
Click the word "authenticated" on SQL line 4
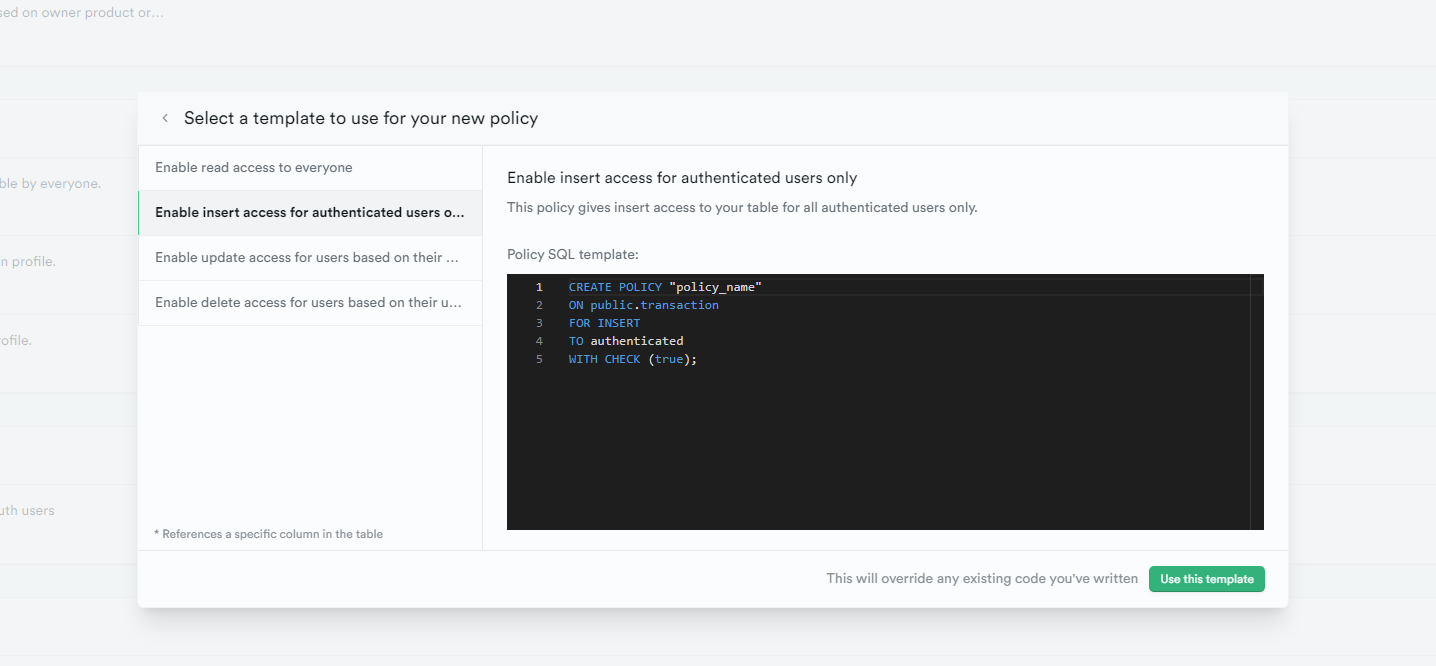[x=637, y=341]
